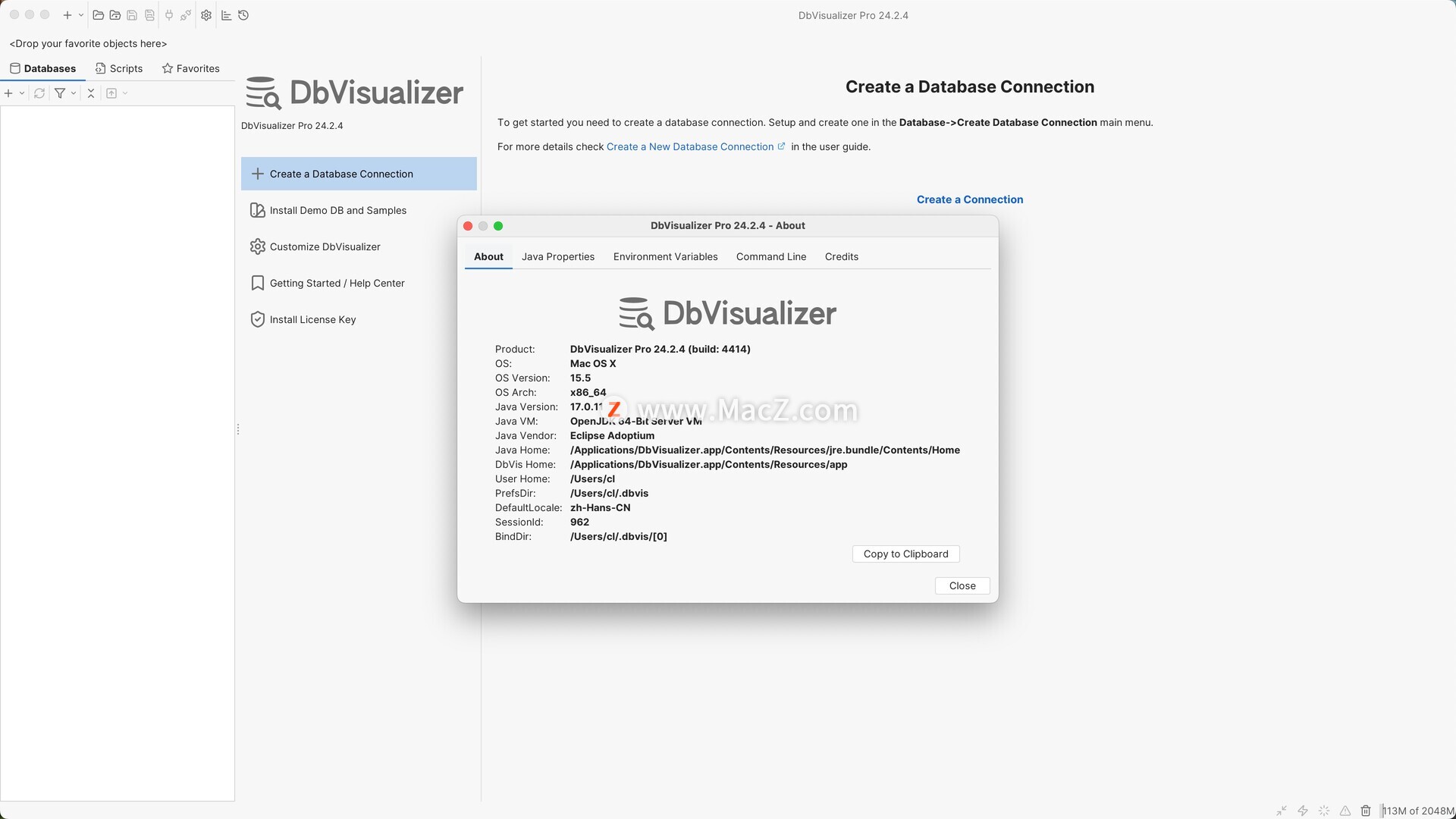Screen dimensions: 1456x819
Task: Click the boxed up-arrow icon in Databases panel
Action: pyautogui.click(x=111, y=93)
